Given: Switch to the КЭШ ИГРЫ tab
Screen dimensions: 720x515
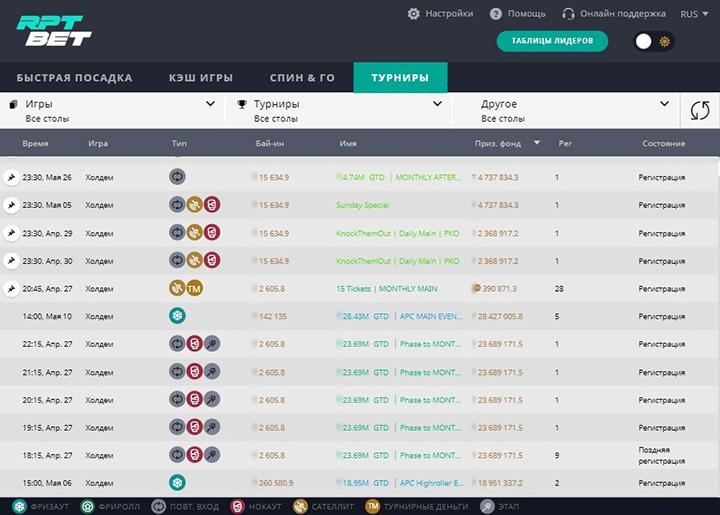Looking at the screenshot, I should click(x=201, y=77).
